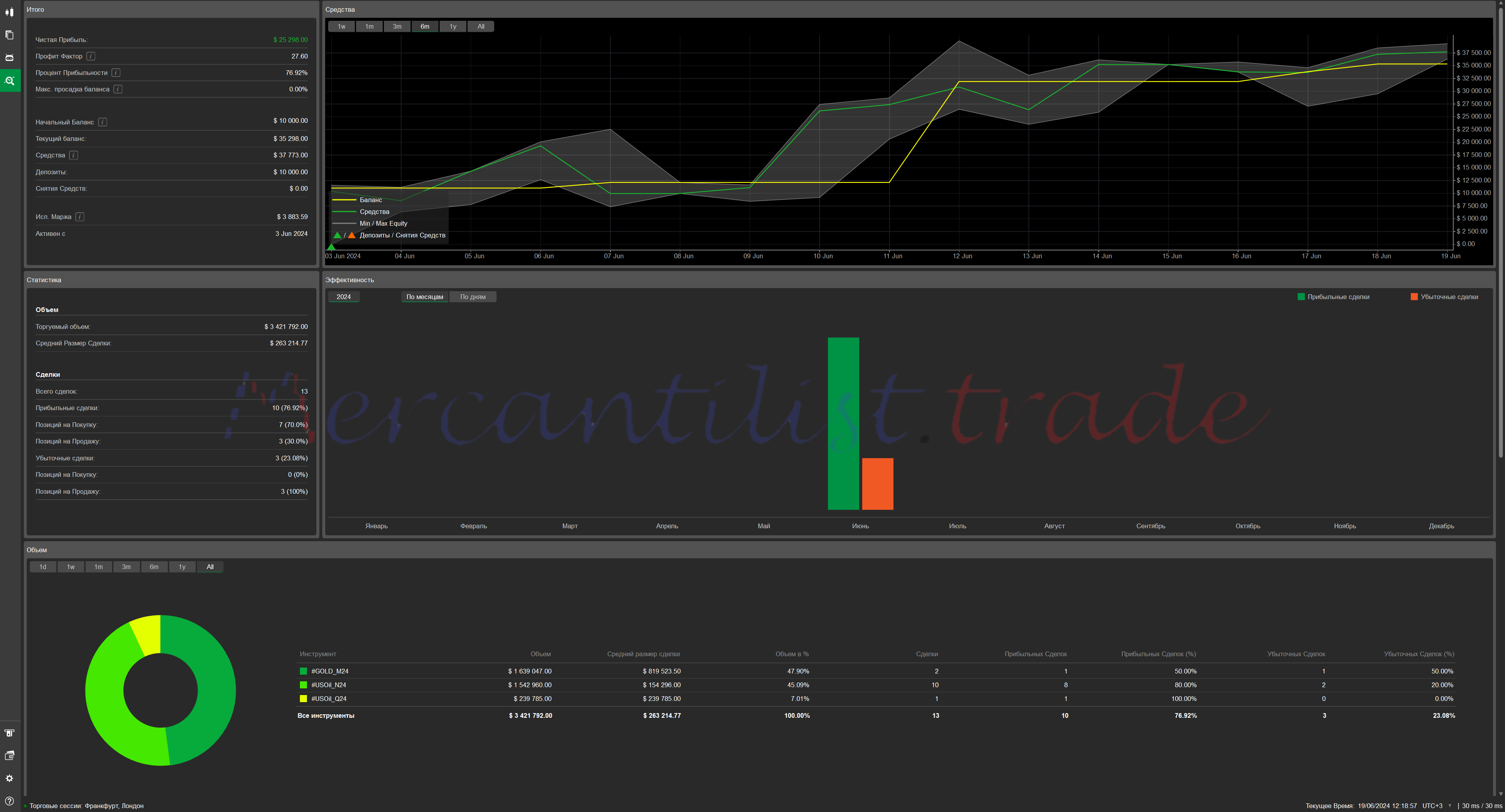Select 1d range in Объем panel
The image size is (1505, 812).
pyautogui.click(x=43, y=567)
